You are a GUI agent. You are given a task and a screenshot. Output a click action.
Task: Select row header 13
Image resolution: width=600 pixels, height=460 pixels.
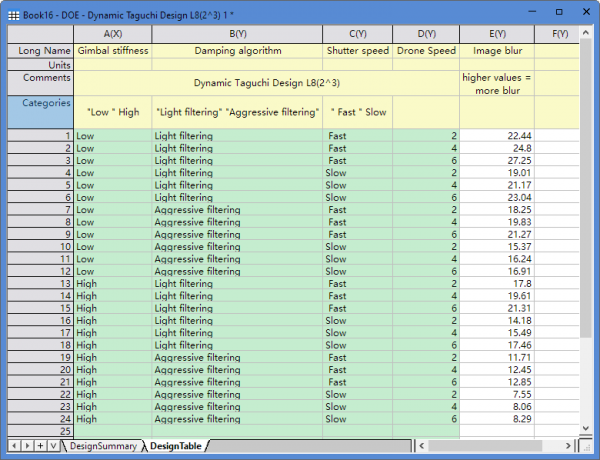click(x=41, y=284)
